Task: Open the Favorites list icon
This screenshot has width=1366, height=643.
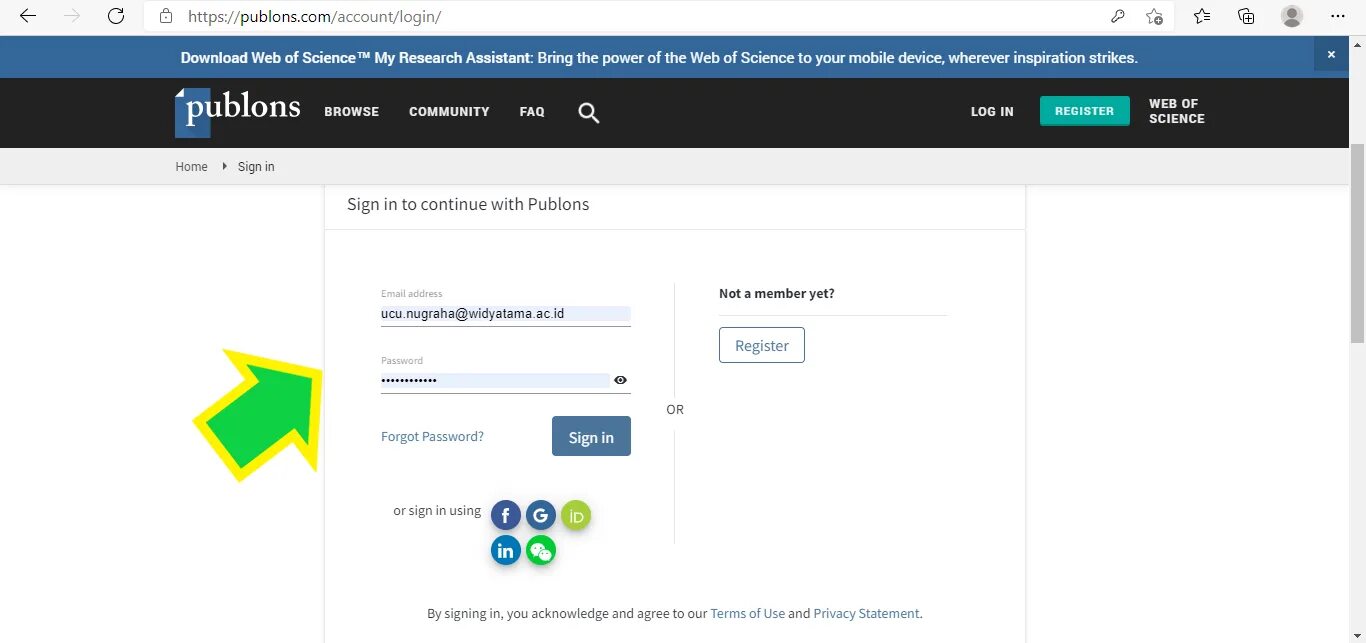Action: [1202, 16]
